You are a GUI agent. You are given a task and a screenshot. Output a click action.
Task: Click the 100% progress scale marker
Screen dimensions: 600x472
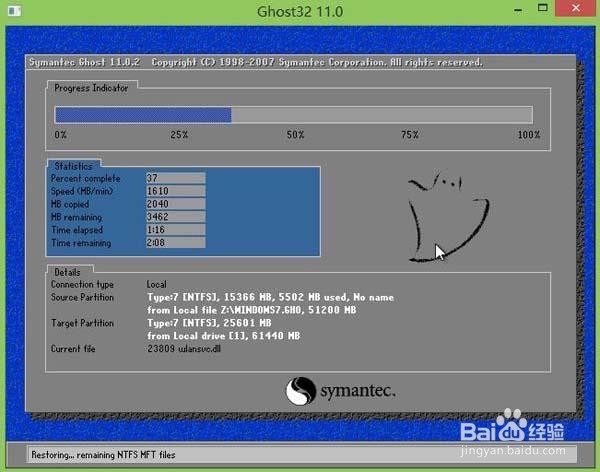pyautogui.click(x=529, y=135)
